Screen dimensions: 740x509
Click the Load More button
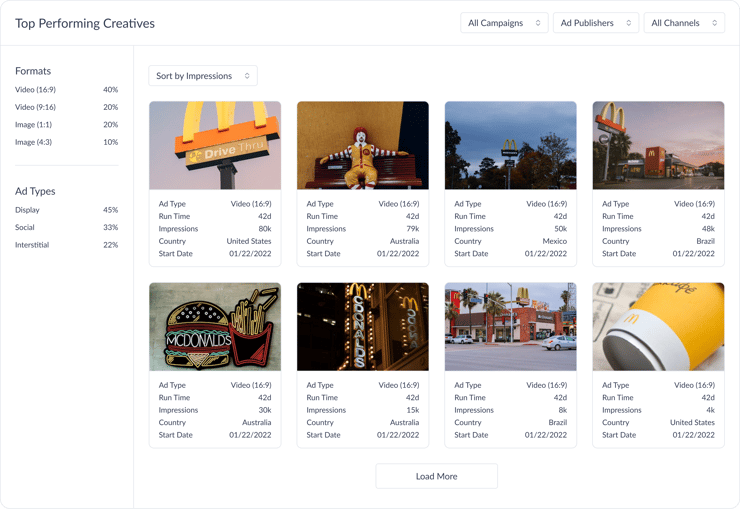(x=436, y=476)
